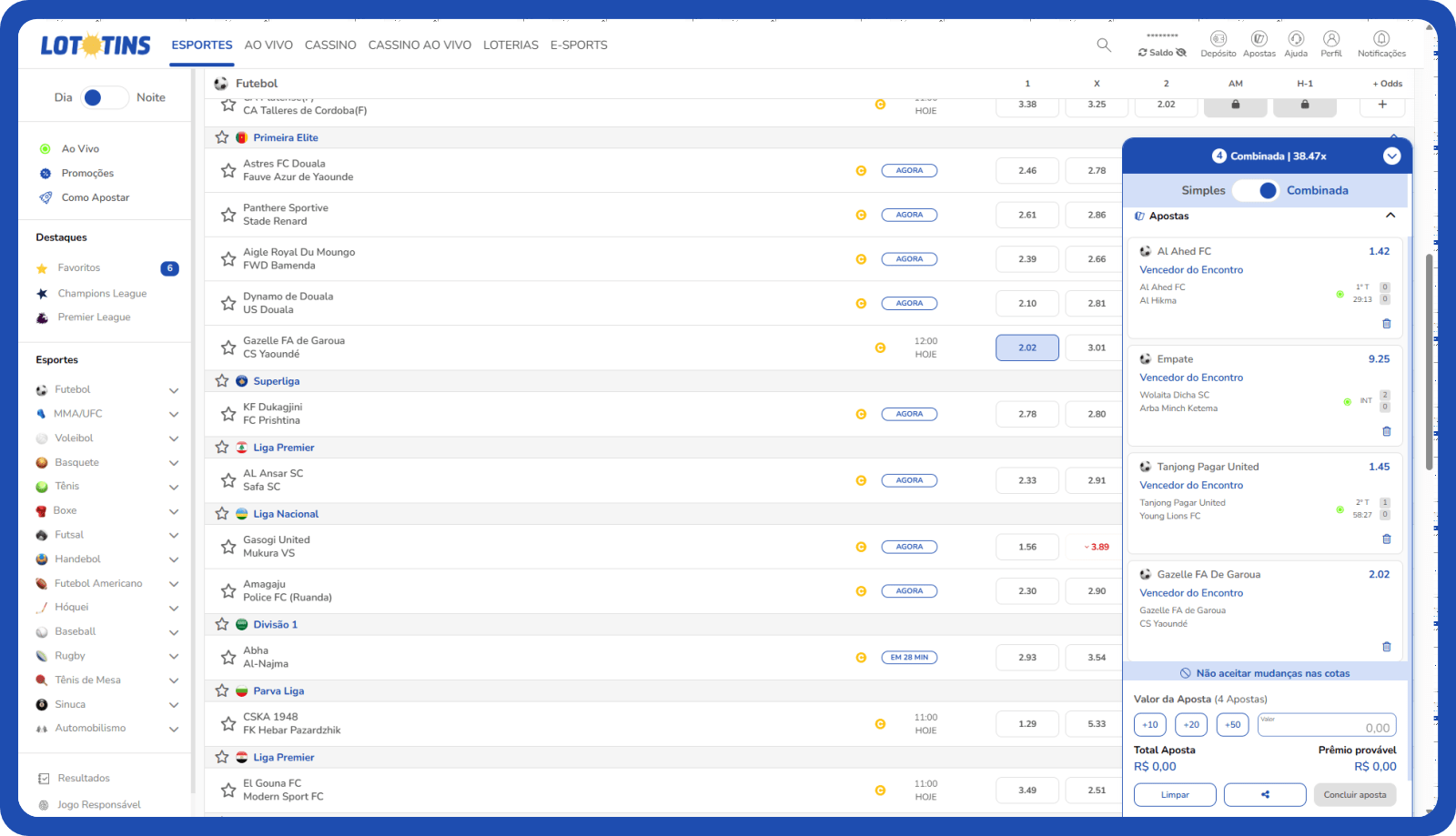Collapse the Apostas section chevron
This screenshot has width=1456, height=836.
pos(1390,216)
